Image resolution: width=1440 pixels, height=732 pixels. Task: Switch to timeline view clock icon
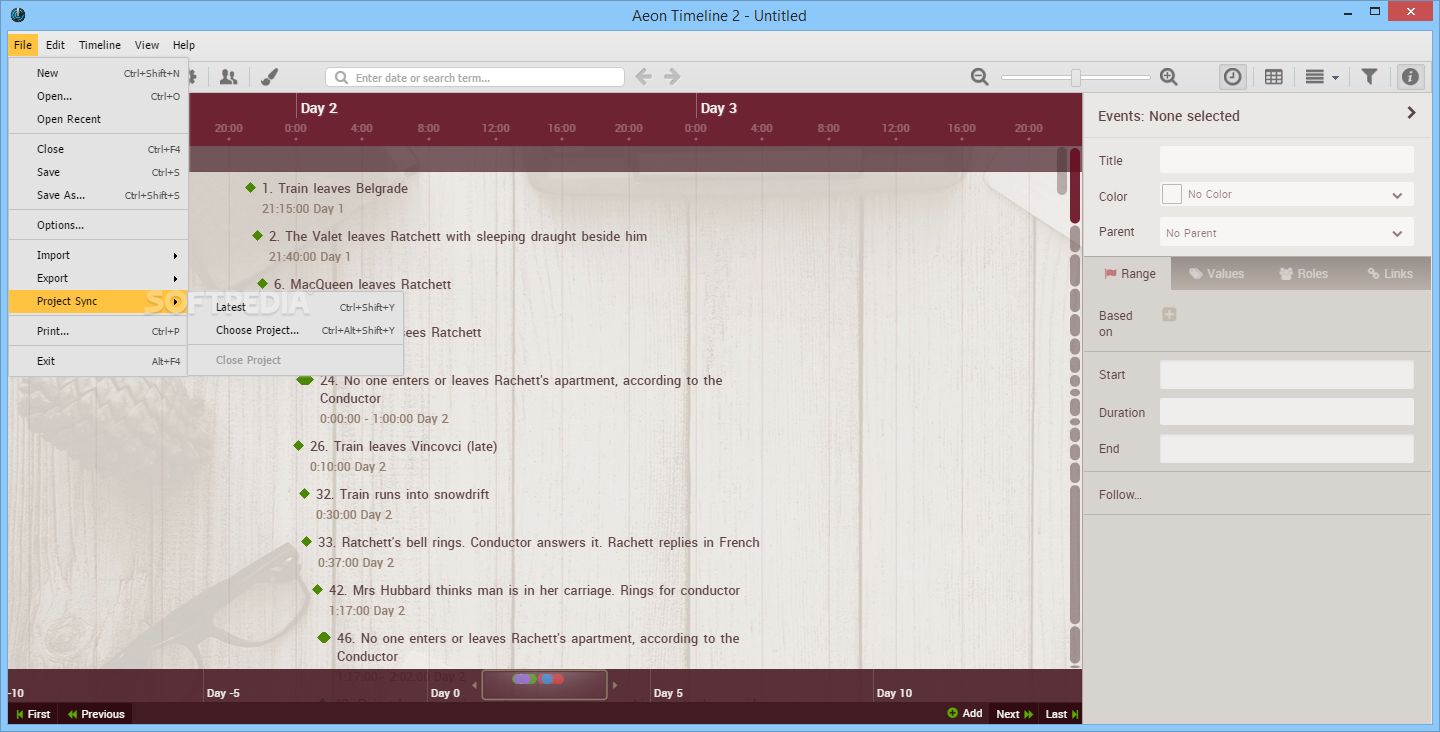(x=1233, y=77)
